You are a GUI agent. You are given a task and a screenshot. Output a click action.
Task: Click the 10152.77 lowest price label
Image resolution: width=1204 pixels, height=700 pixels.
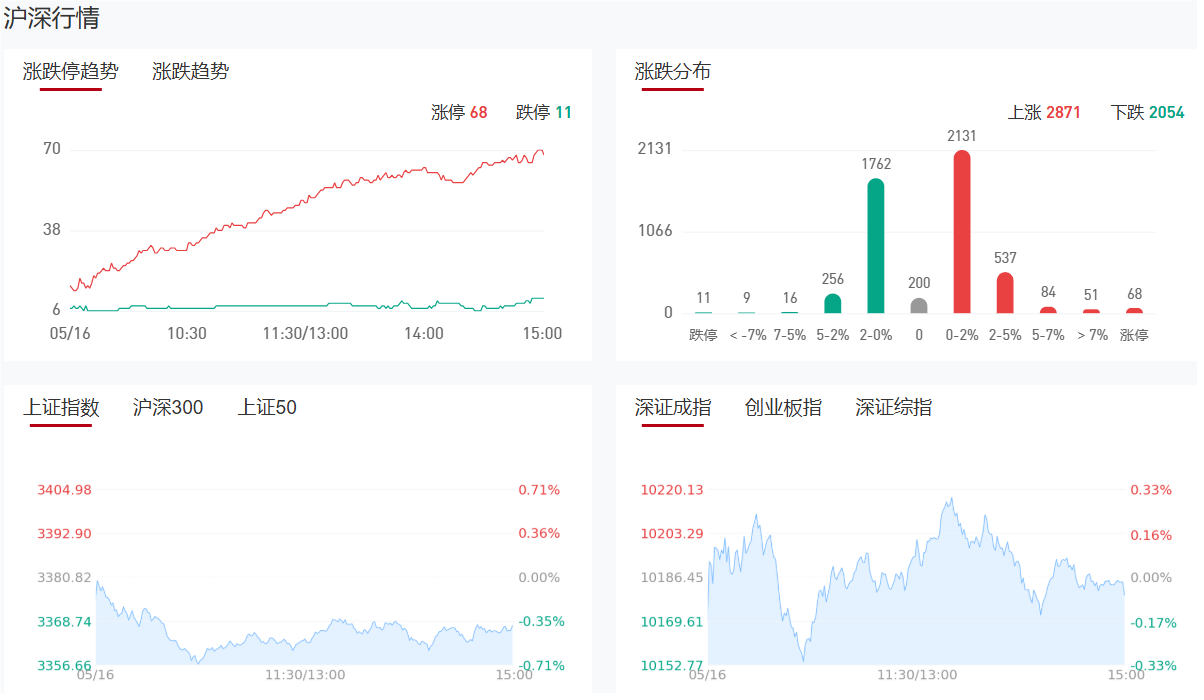point(672,666)
